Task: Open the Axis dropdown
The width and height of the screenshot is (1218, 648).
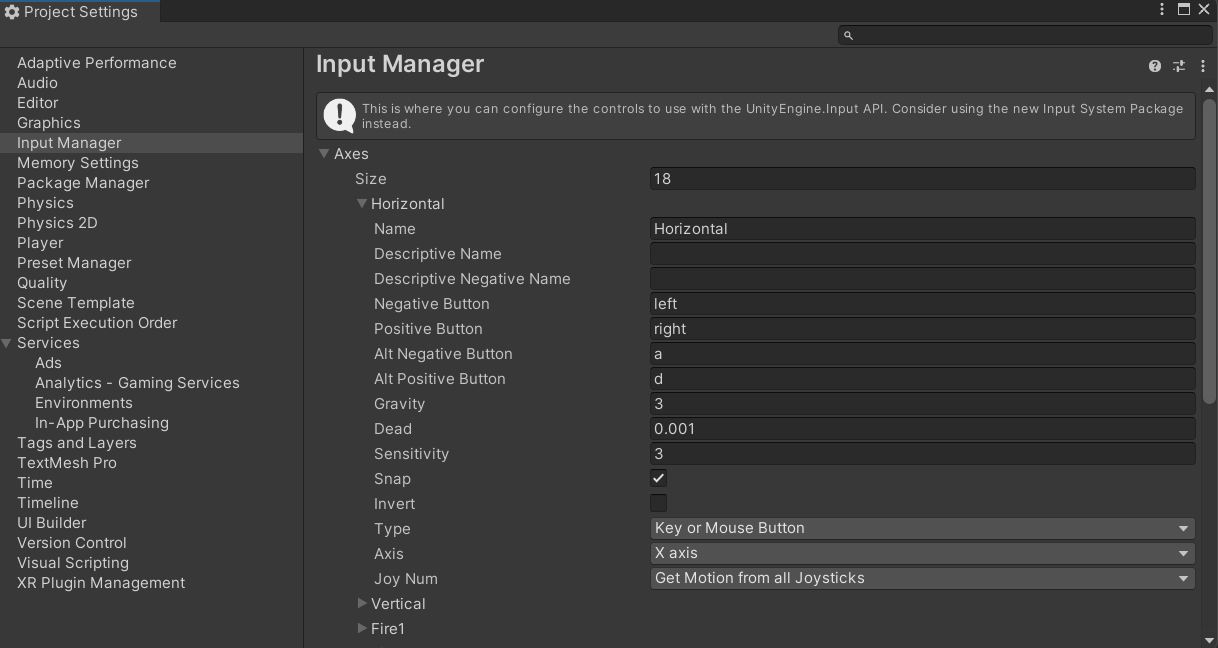Action: (922, 553)
